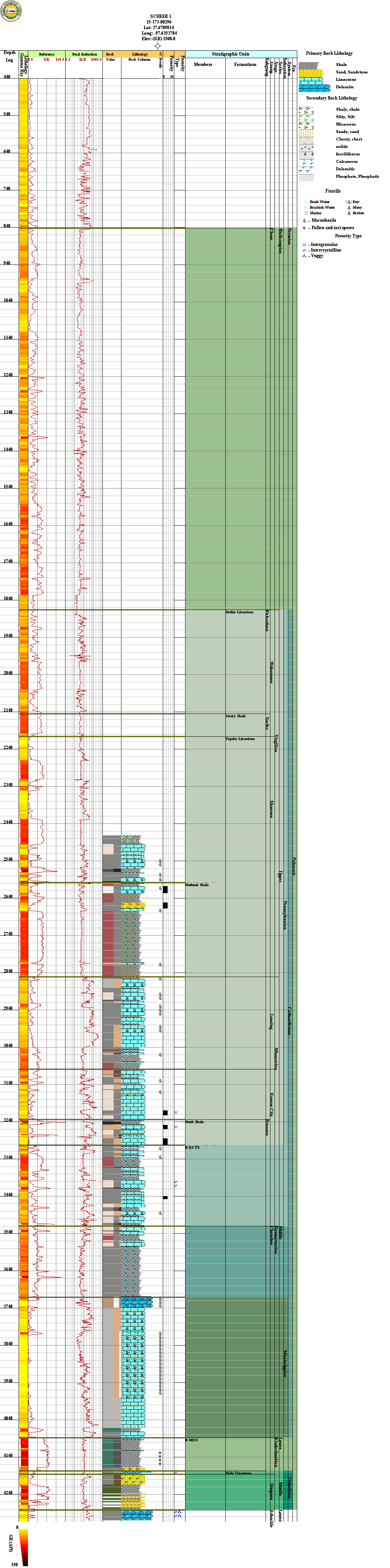
Task: Click the Dual Induction track header
Action: coord(85,54)
